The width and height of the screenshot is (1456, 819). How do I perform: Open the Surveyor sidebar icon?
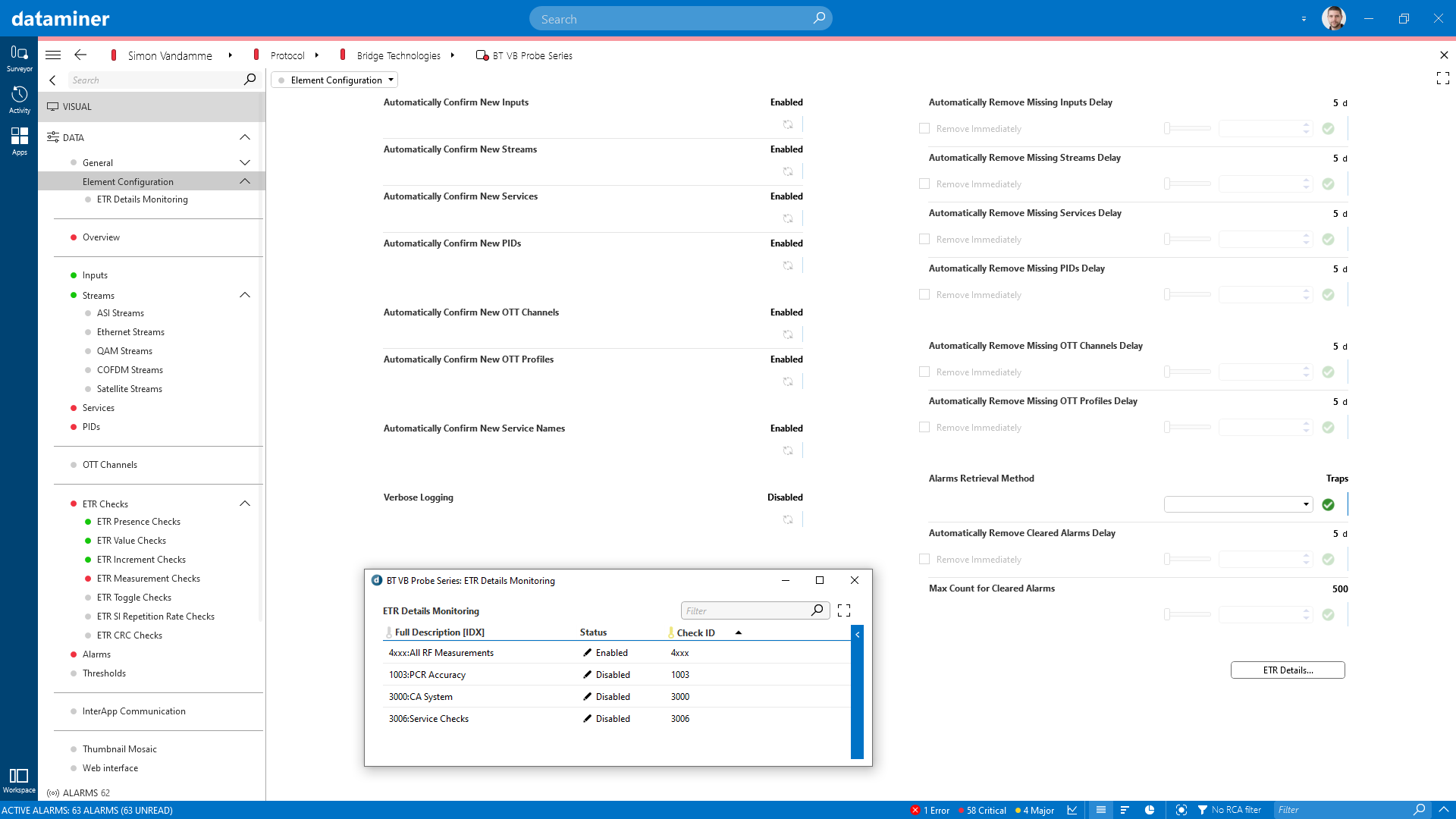(x=19, y=58)
